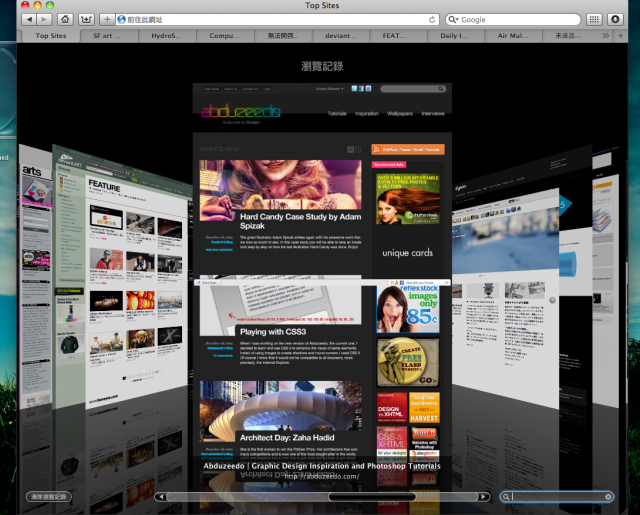Switch to the SF art tab
The image size is (640, 515).
point(107,36)
